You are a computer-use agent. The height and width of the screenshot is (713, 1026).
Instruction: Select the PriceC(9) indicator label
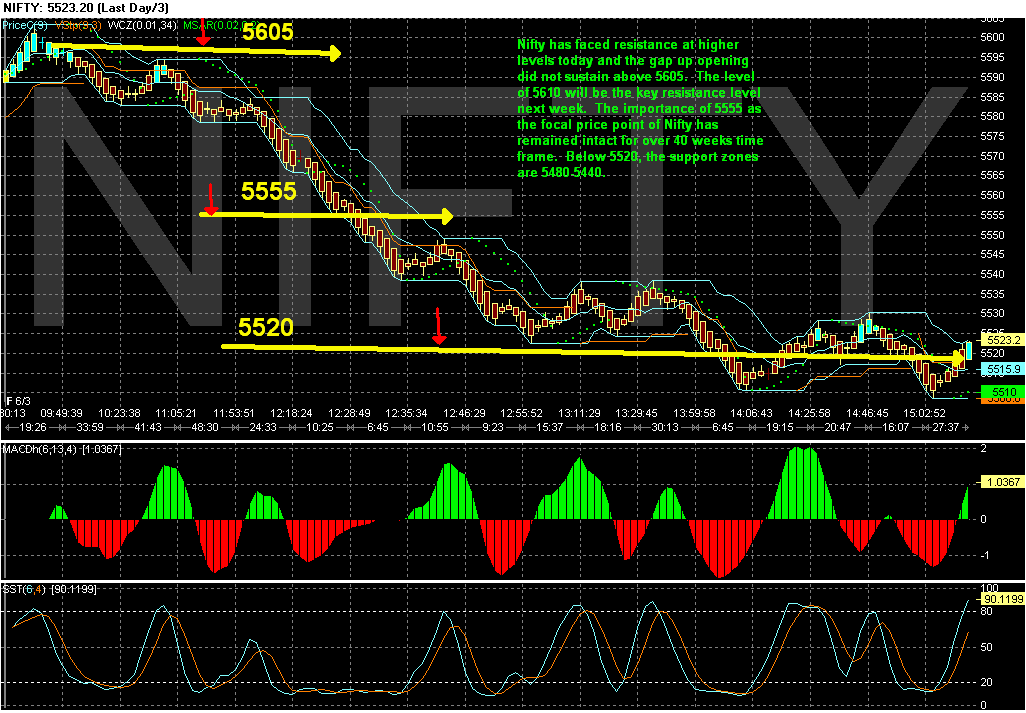[x=24, y=25]
